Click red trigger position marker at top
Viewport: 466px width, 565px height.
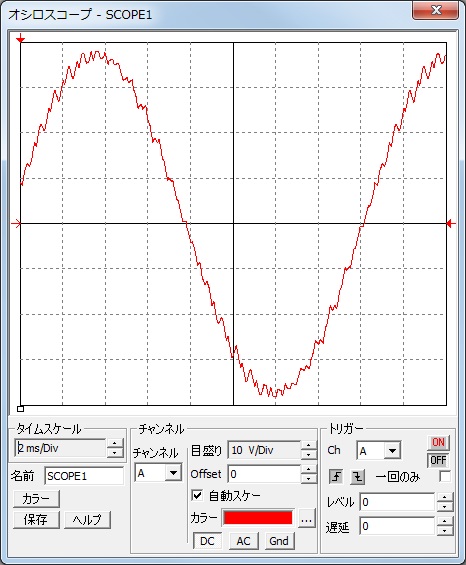(21, 38)
